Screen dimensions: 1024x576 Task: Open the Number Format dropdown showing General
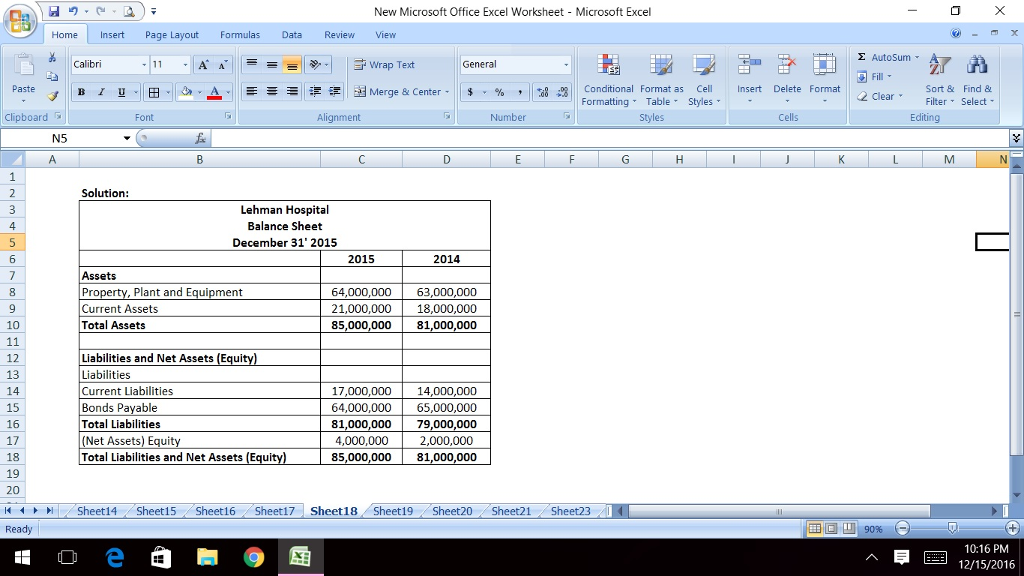point(513,63)
